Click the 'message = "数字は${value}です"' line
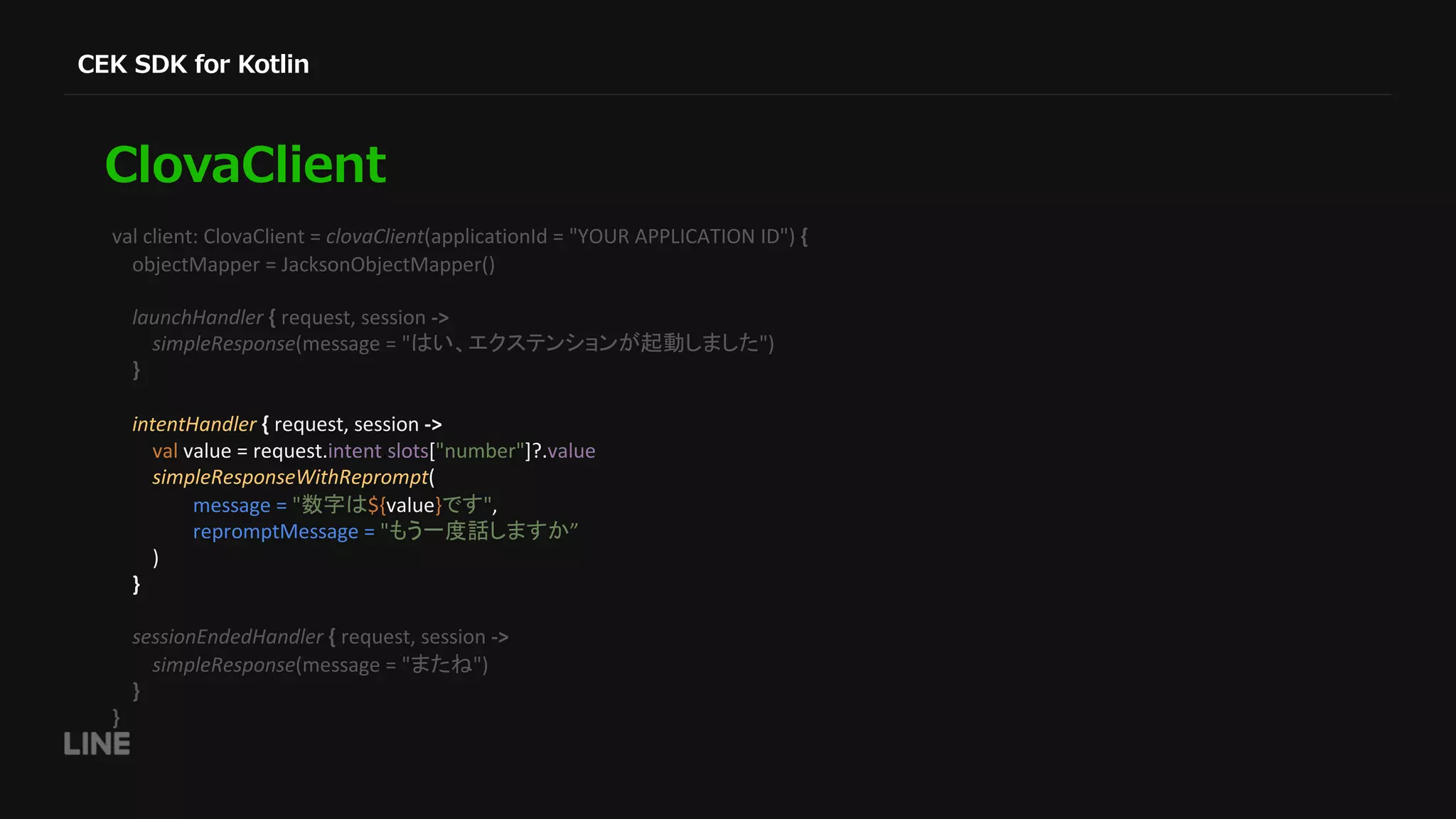This screenshot has width=1456, height=819. 345,505
